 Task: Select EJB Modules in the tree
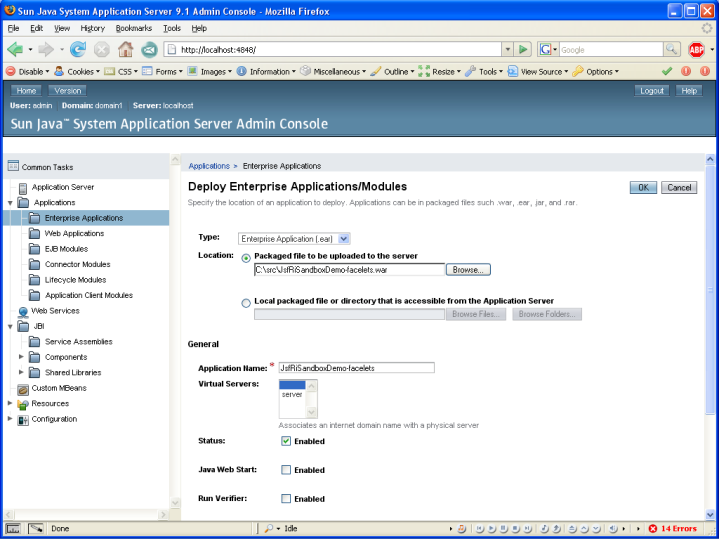[66, 249]
